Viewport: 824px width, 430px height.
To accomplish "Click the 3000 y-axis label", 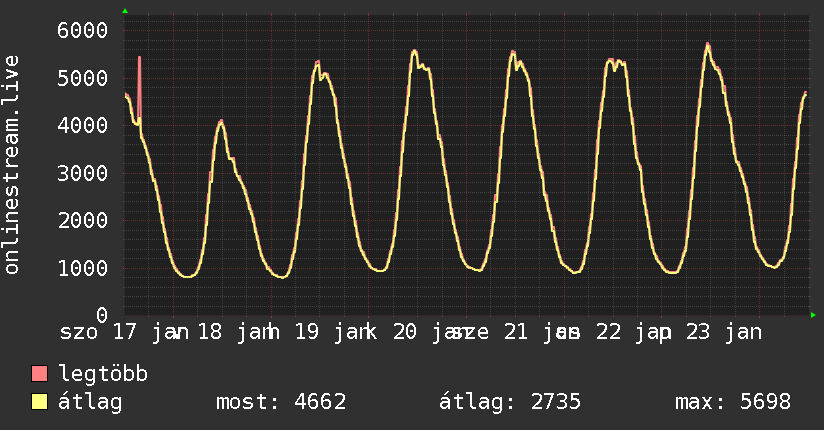I will 83,173.
